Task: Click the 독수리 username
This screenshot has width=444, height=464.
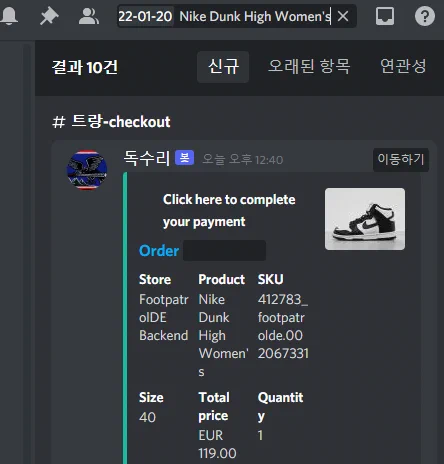Action: (147, 158)
